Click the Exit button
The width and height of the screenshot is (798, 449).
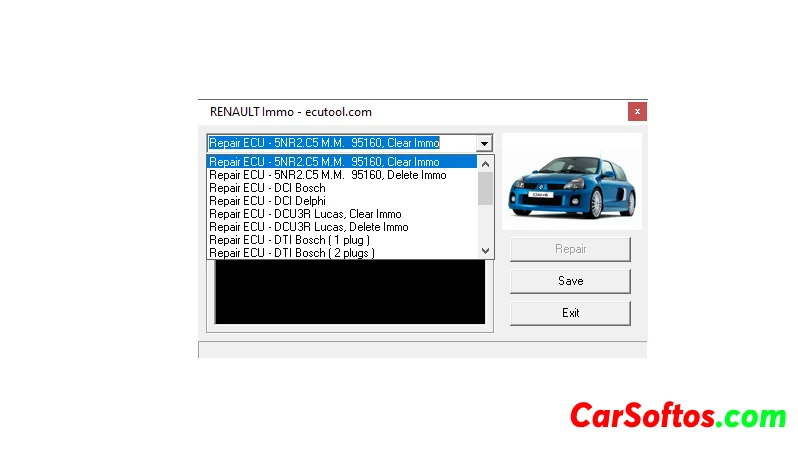click(x=570, y=313)
